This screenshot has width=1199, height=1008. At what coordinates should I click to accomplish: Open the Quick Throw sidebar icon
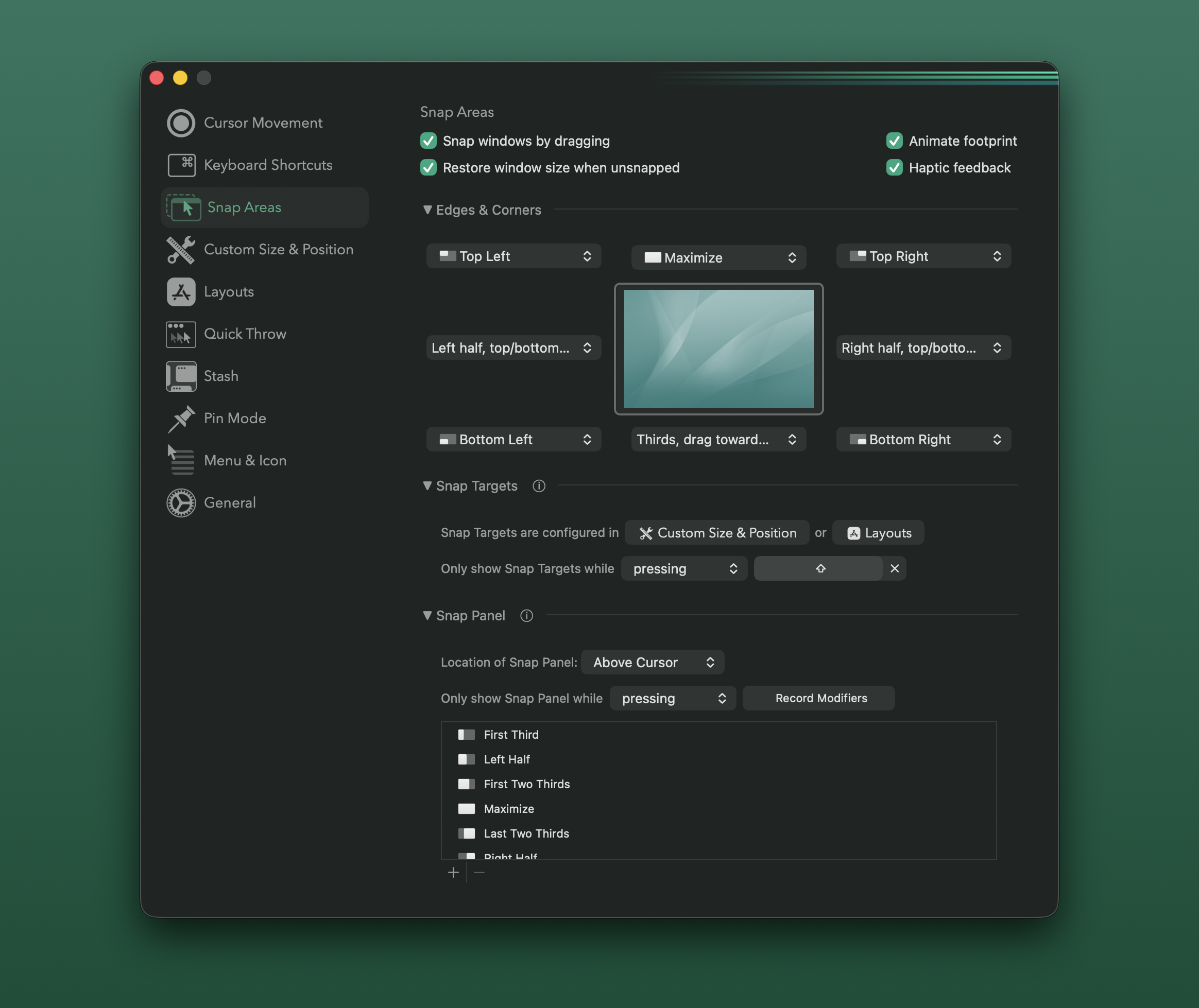181,334
